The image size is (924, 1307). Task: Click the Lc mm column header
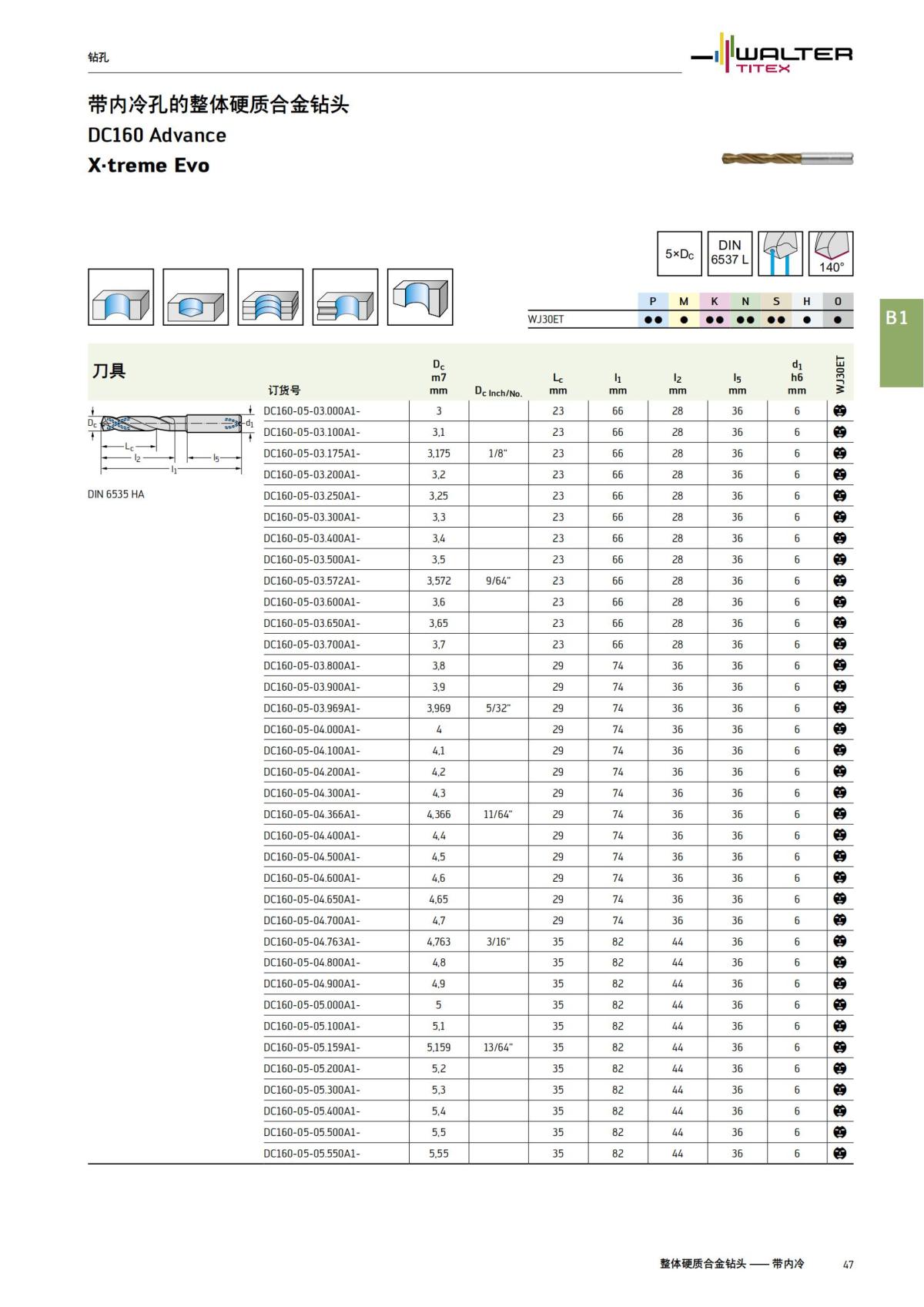558,384
